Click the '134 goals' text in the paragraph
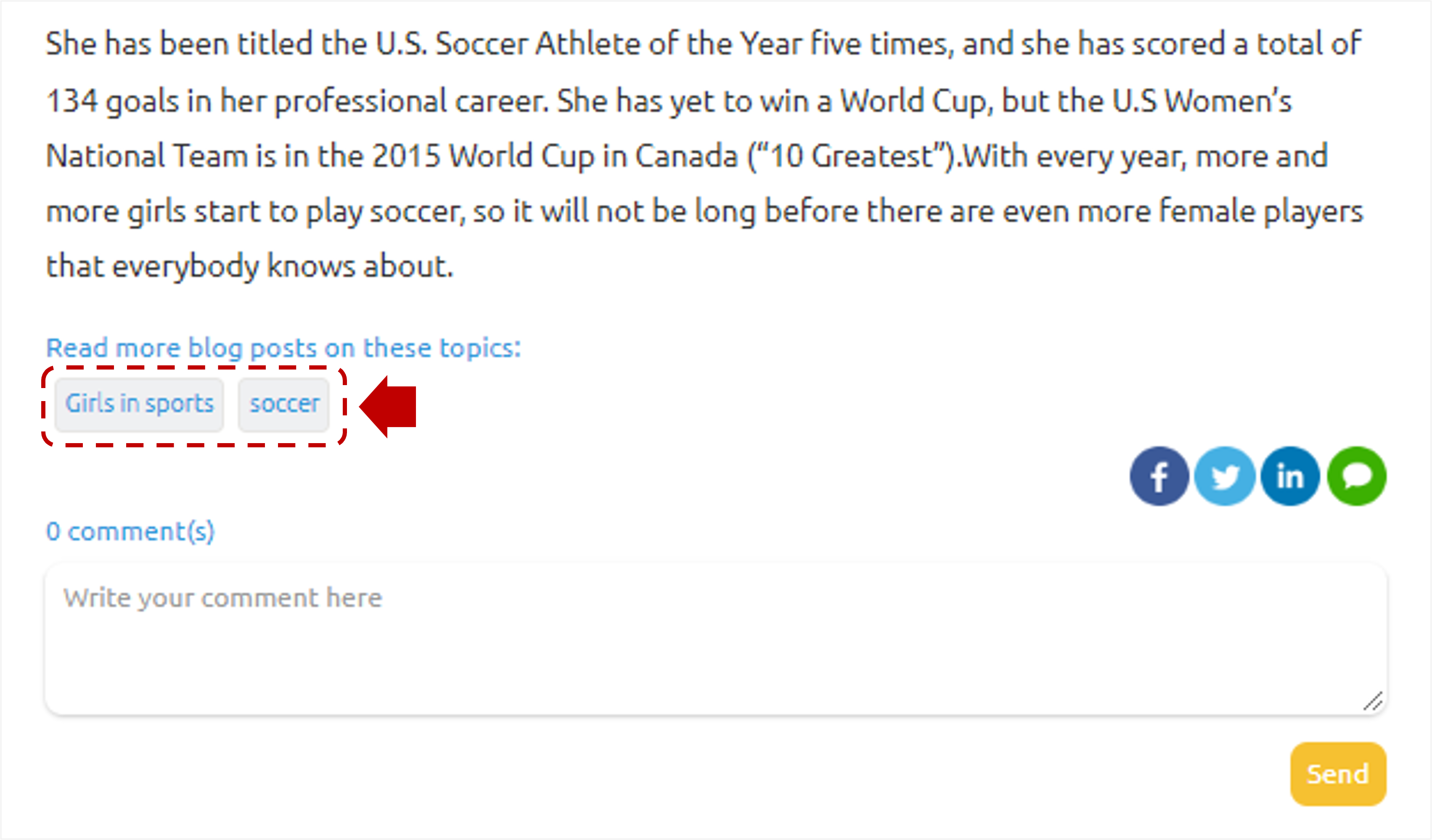1432x840 pixels. [x=113, y=101]
